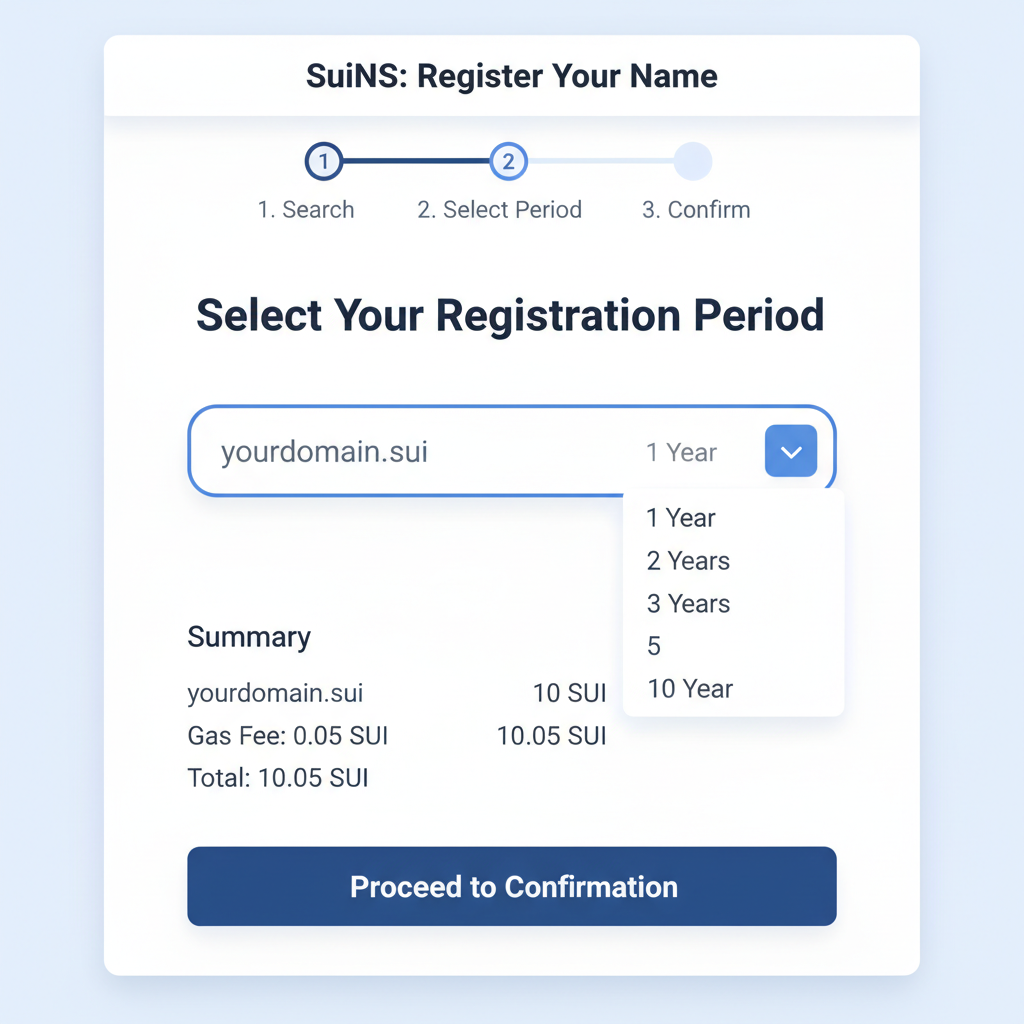Screen dimensions: 1024x1024
Task: Click the SuiNS header title
Action: (511, 75)
